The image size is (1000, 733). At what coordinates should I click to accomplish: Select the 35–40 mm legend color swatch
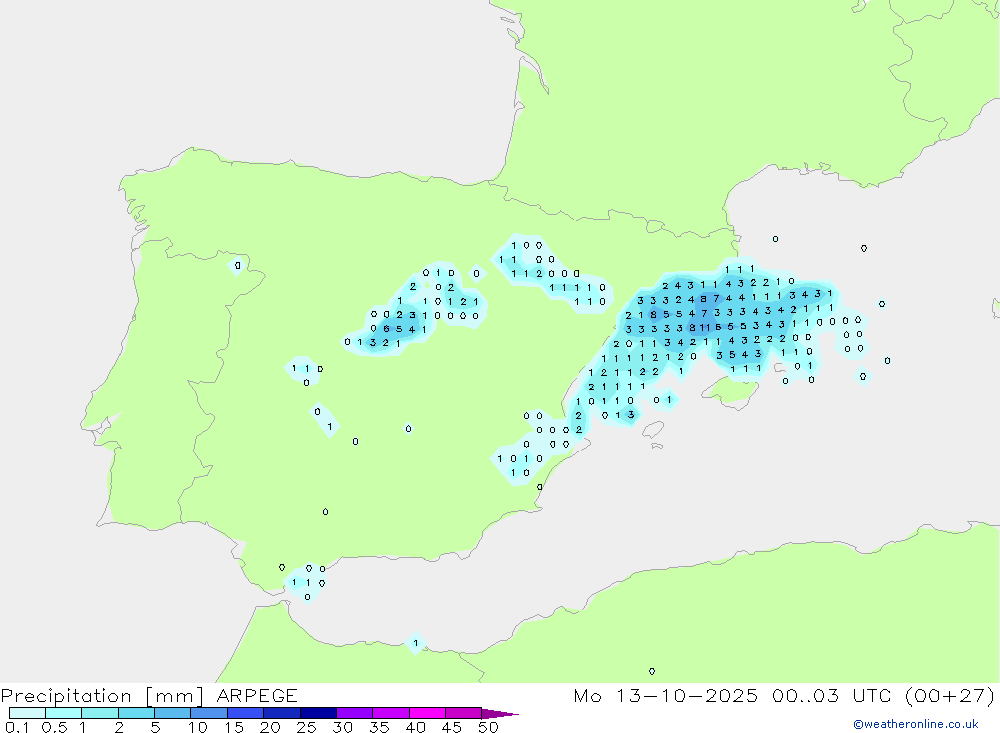pos(390,713)
